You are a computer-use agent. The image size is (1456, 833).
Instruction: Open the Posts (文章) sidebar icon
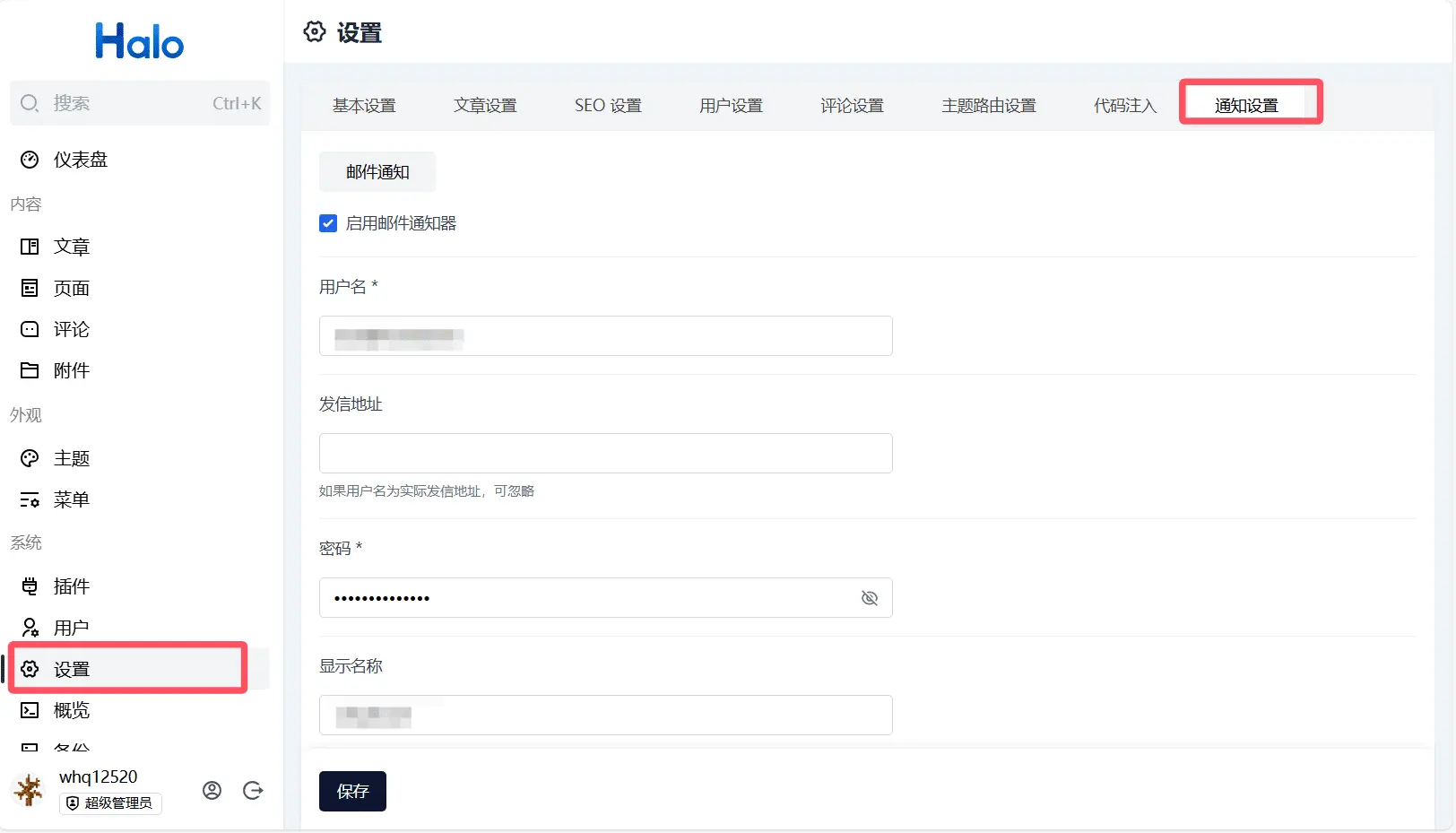[x=30, y=247]
